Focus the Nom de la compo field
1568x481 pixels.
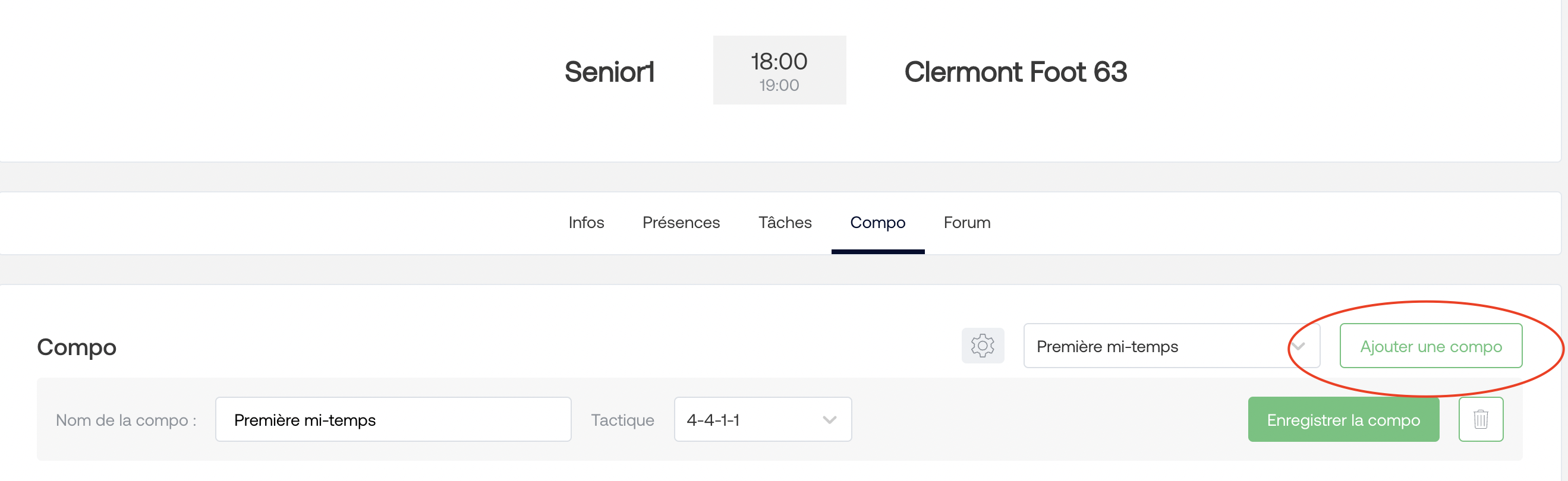point(393,420)
